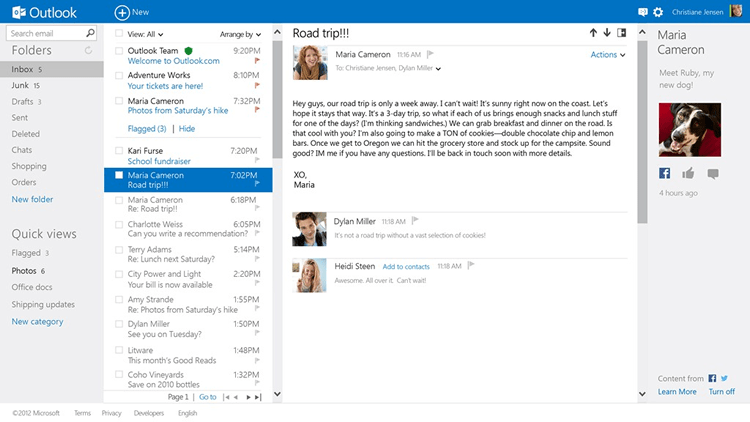750x422 pixels.
Task: Toggle the select-all checkbox beside View
Action: pyautogui.click(x=119, y=33)
